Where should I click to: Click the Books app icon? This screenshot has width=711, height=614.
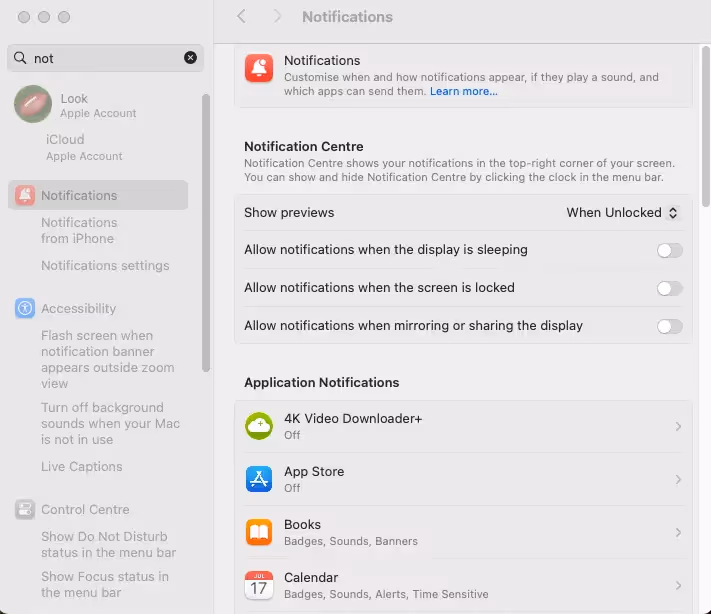(x=259, y=532)
